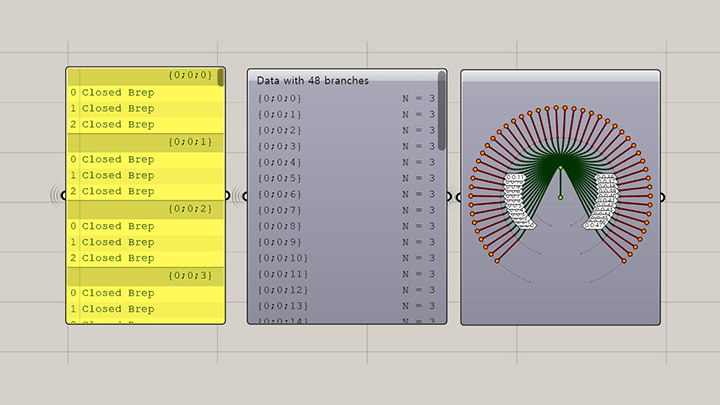Click the yellow panel's output grip
The image size is (720, 405).
pyautogui.click(x=227, y=196)
